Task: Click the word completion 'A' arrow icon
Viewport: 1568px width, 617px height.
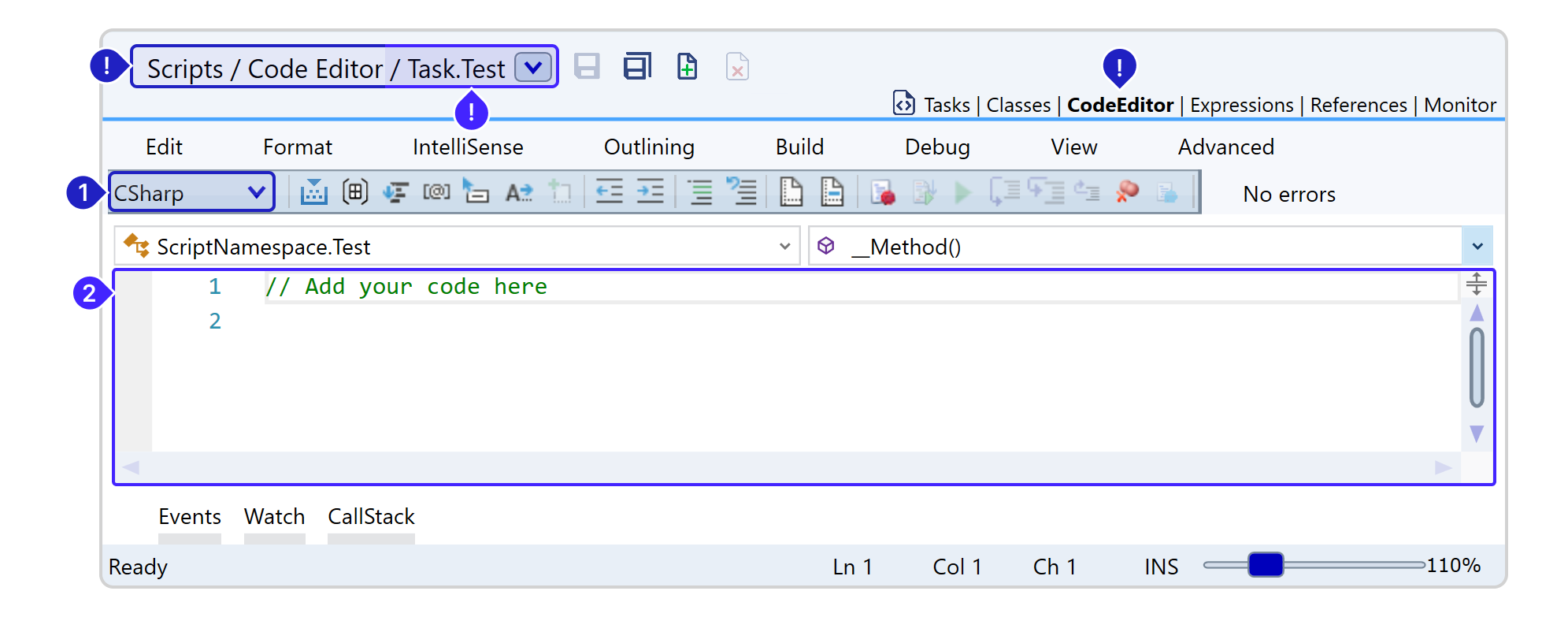Action: (x=519, y=192)
